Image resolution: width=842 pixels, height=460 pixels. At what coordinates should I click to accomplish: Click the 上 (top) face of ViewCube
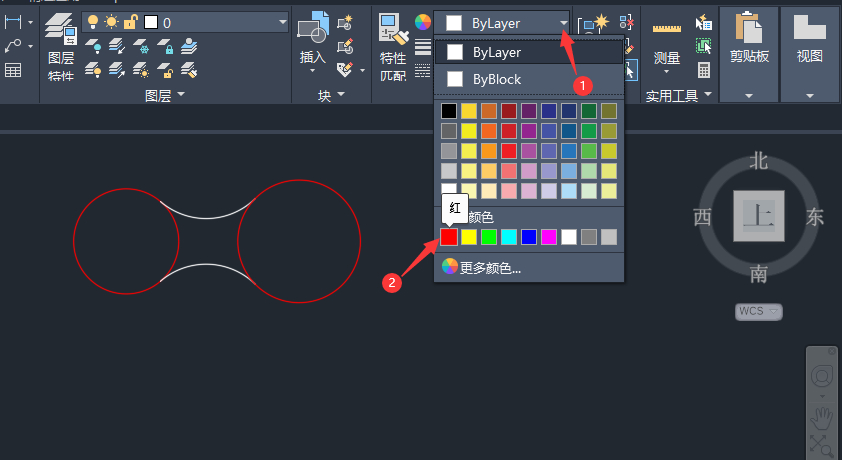759,216
